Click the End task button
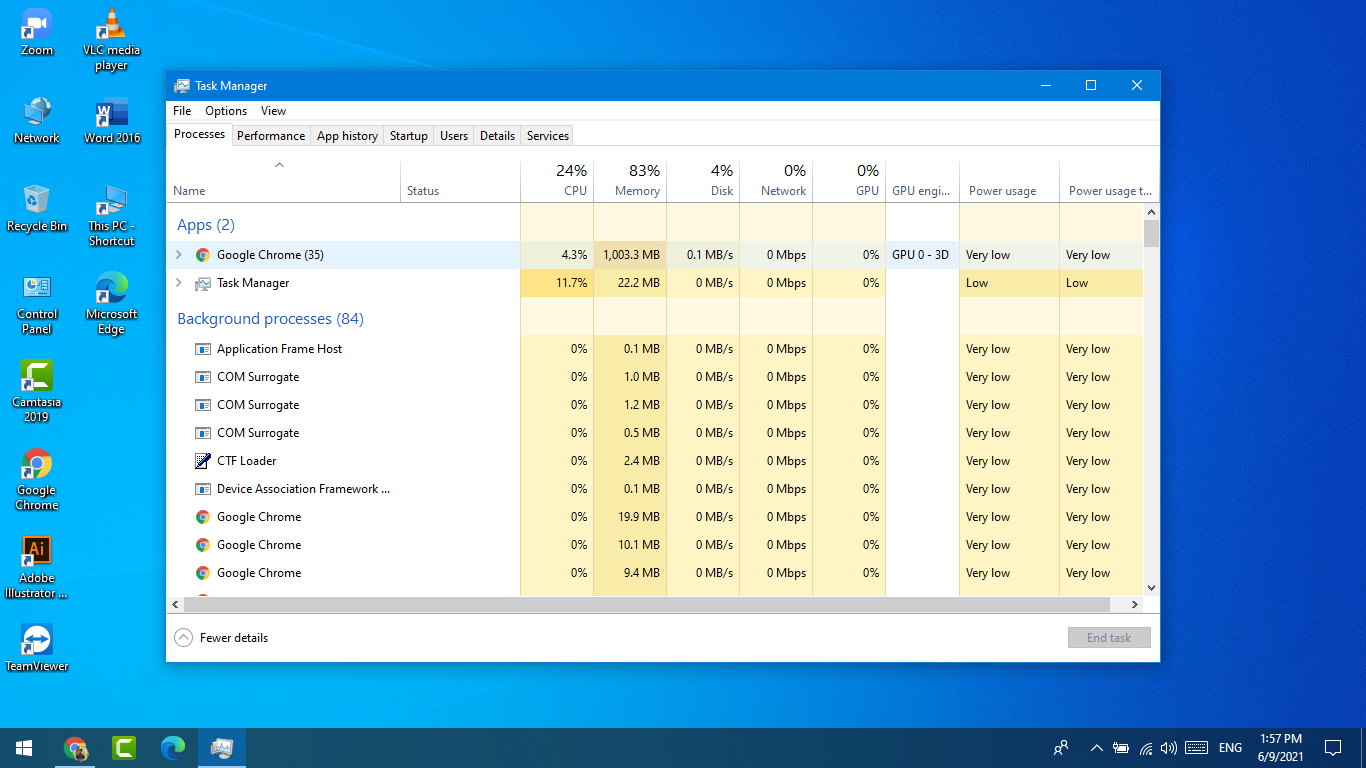The image size is (1366, 768). pos(1108,637)
